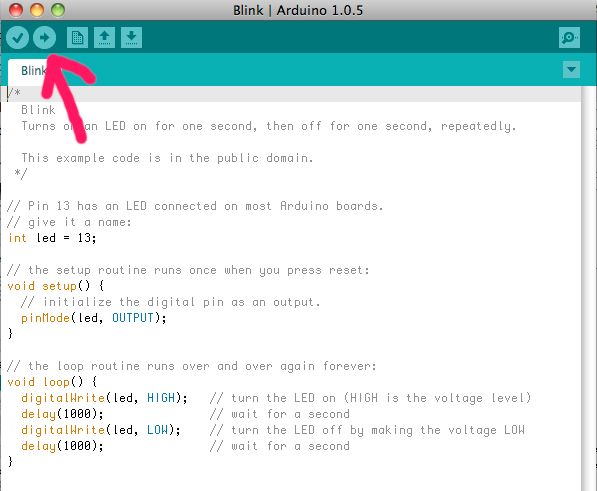597x491 pixels.
Task: Click on the pinMode(led, OUTPUT) line
Action: pos(94,318)
